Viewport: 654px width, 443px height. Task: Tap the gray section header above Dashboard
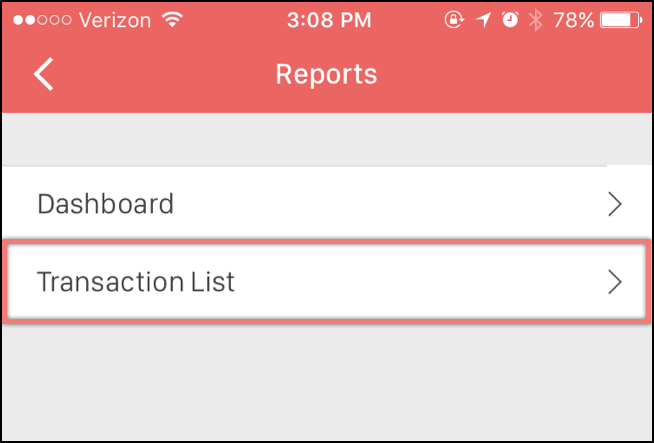pos(327,139)
